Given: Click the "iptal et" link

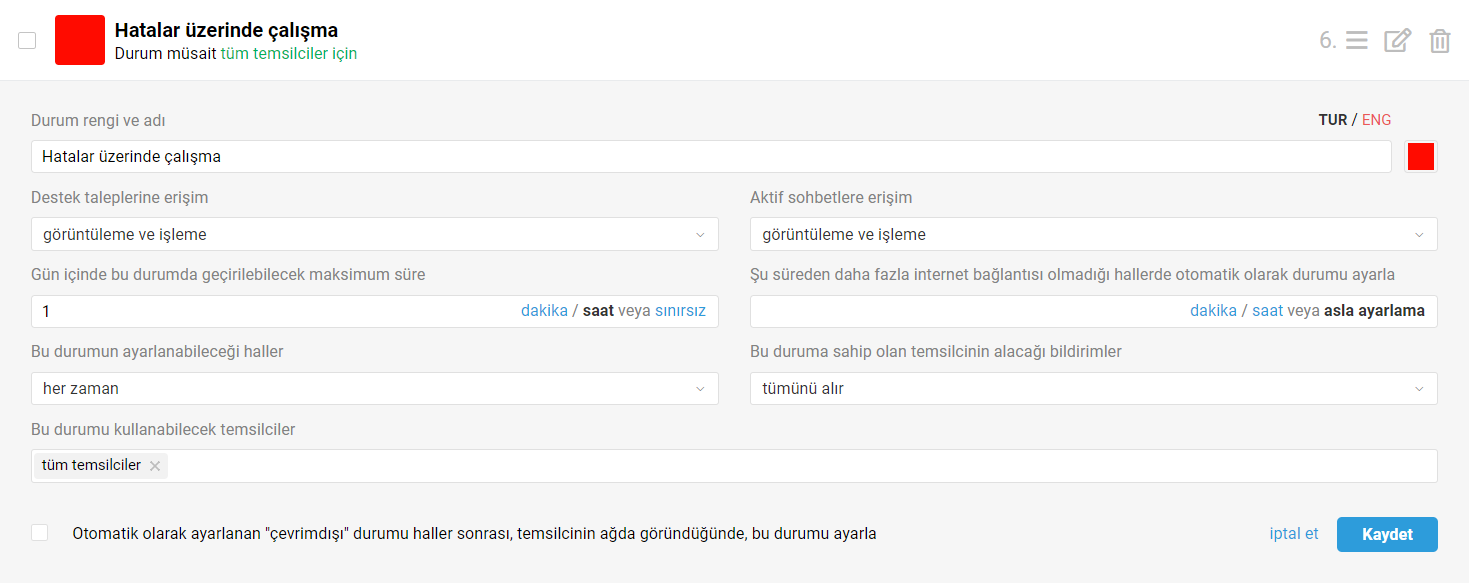Looking at the screenshot, I should (x=1293, y=534).
